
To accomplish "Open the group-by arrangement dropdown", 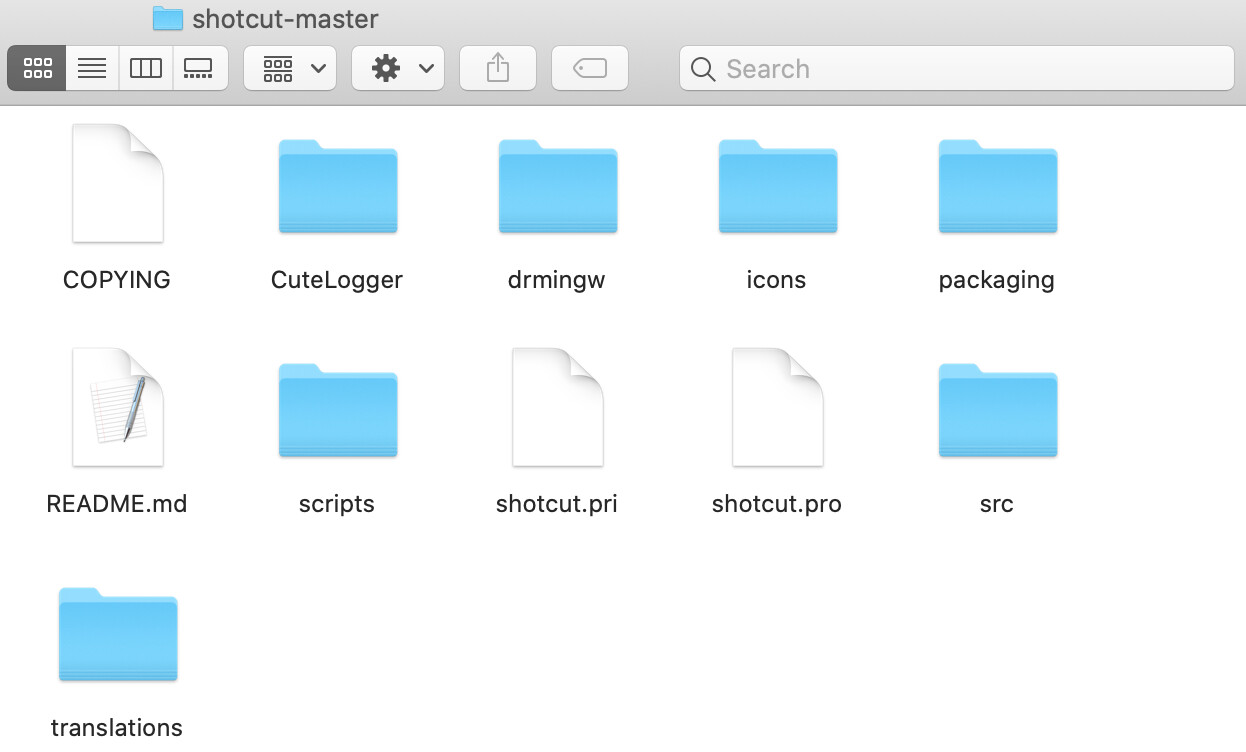I will 290,68.
